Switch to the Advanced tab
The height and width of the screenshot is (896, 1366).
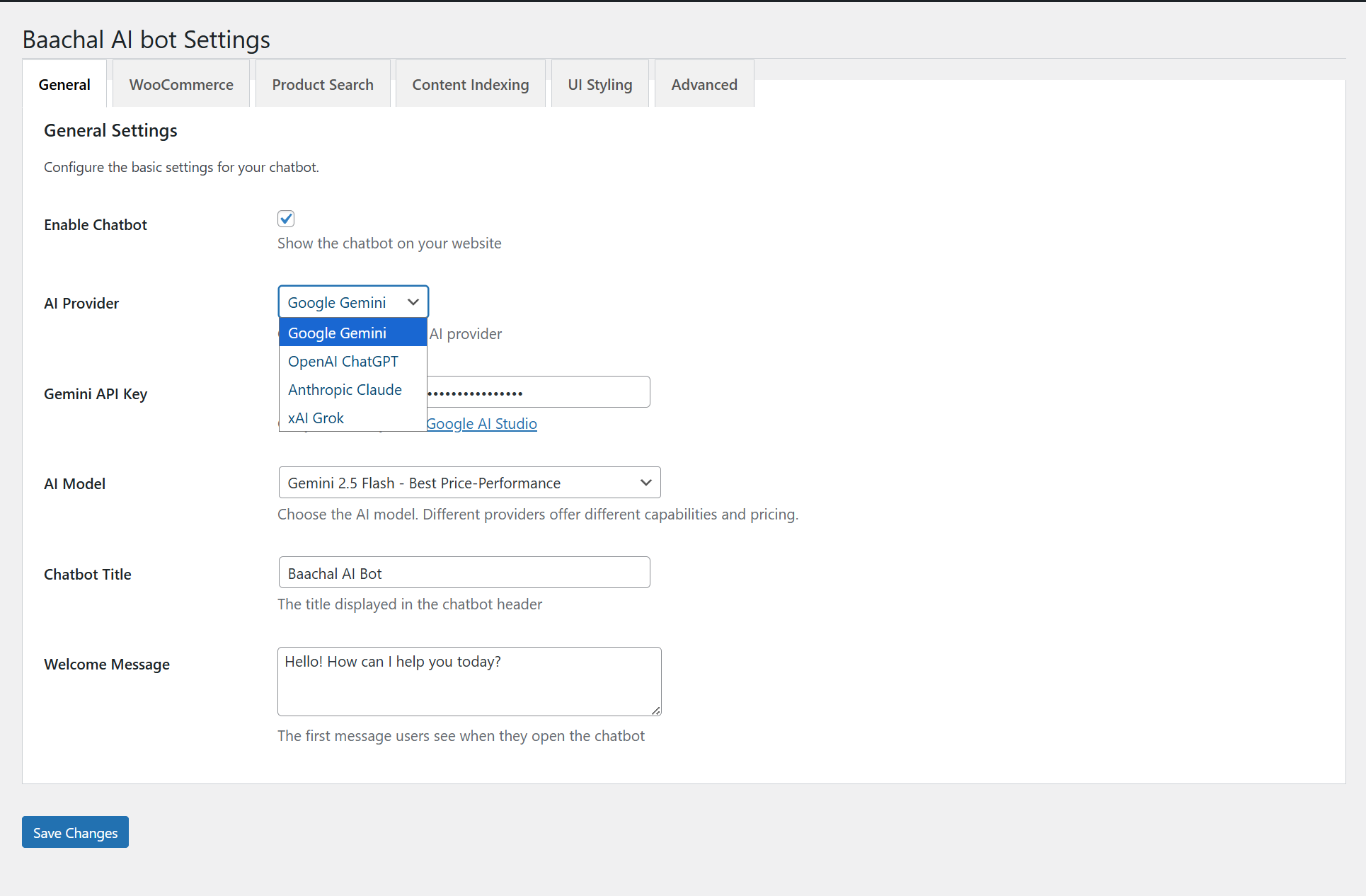tap(704, 84)
